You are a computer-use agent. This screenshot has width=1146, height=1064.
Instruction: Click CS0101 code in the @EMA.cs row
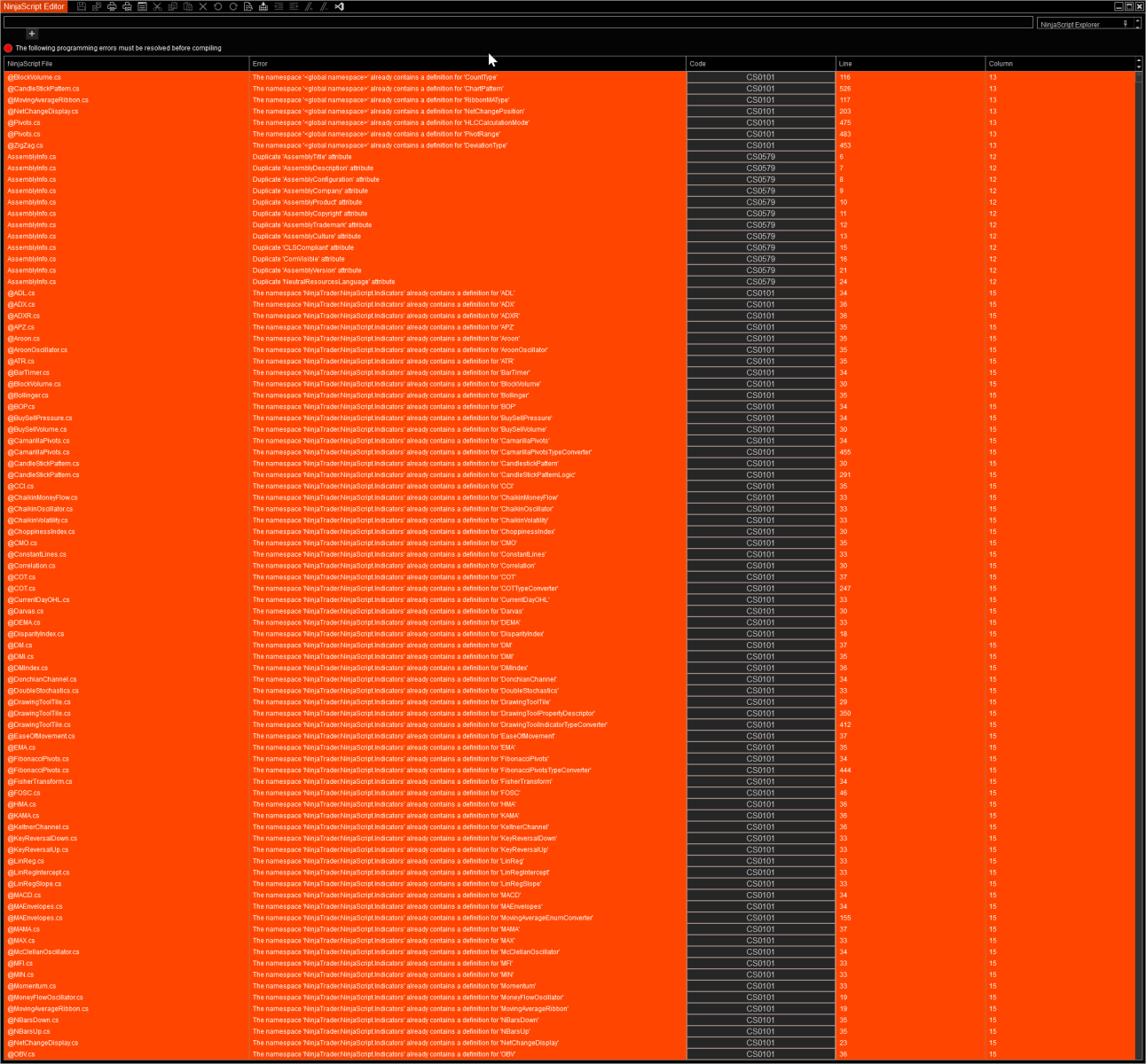pos(760,747)
